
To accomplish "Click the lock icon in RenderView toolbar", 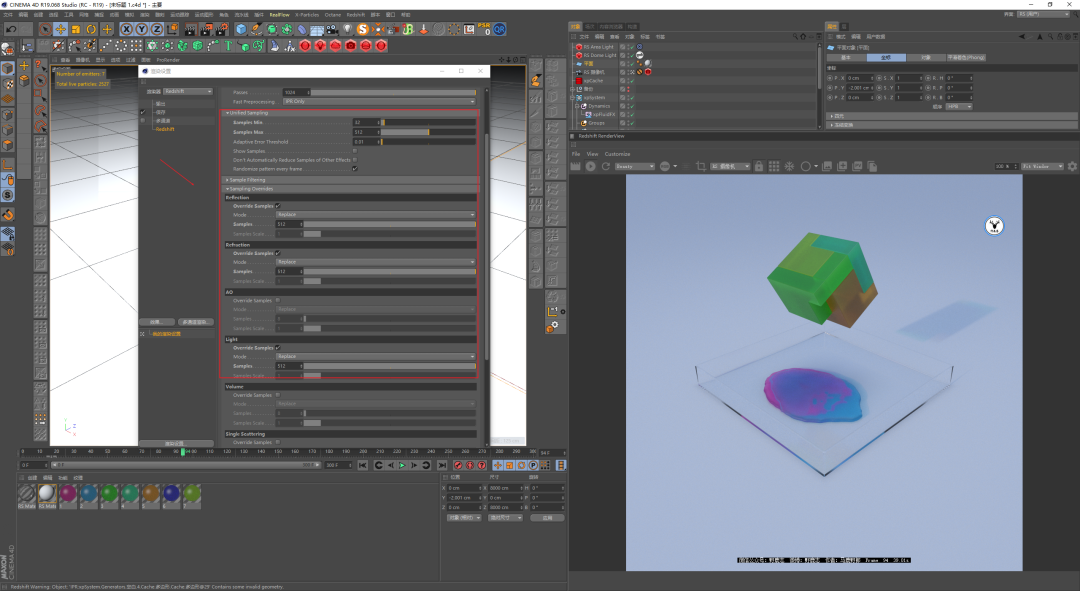I will click(758, 166).
